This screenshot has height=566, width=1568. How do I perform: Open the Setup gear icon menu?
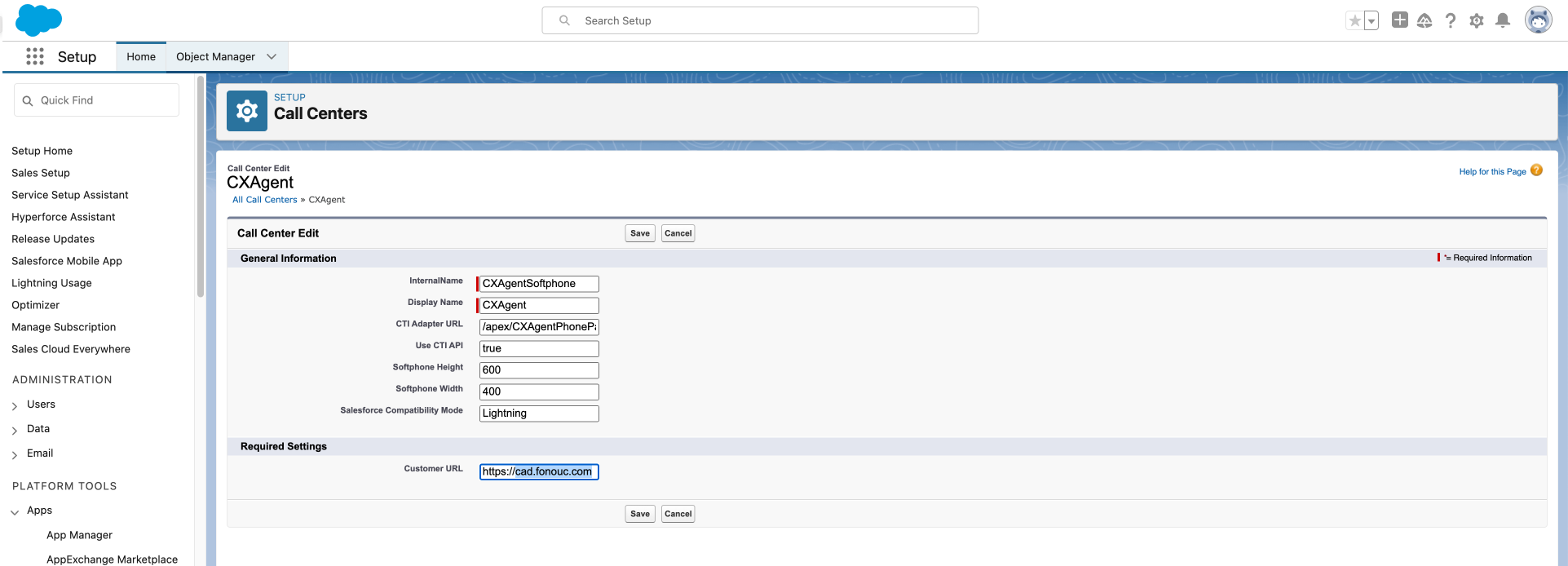tap(1477, 20)
